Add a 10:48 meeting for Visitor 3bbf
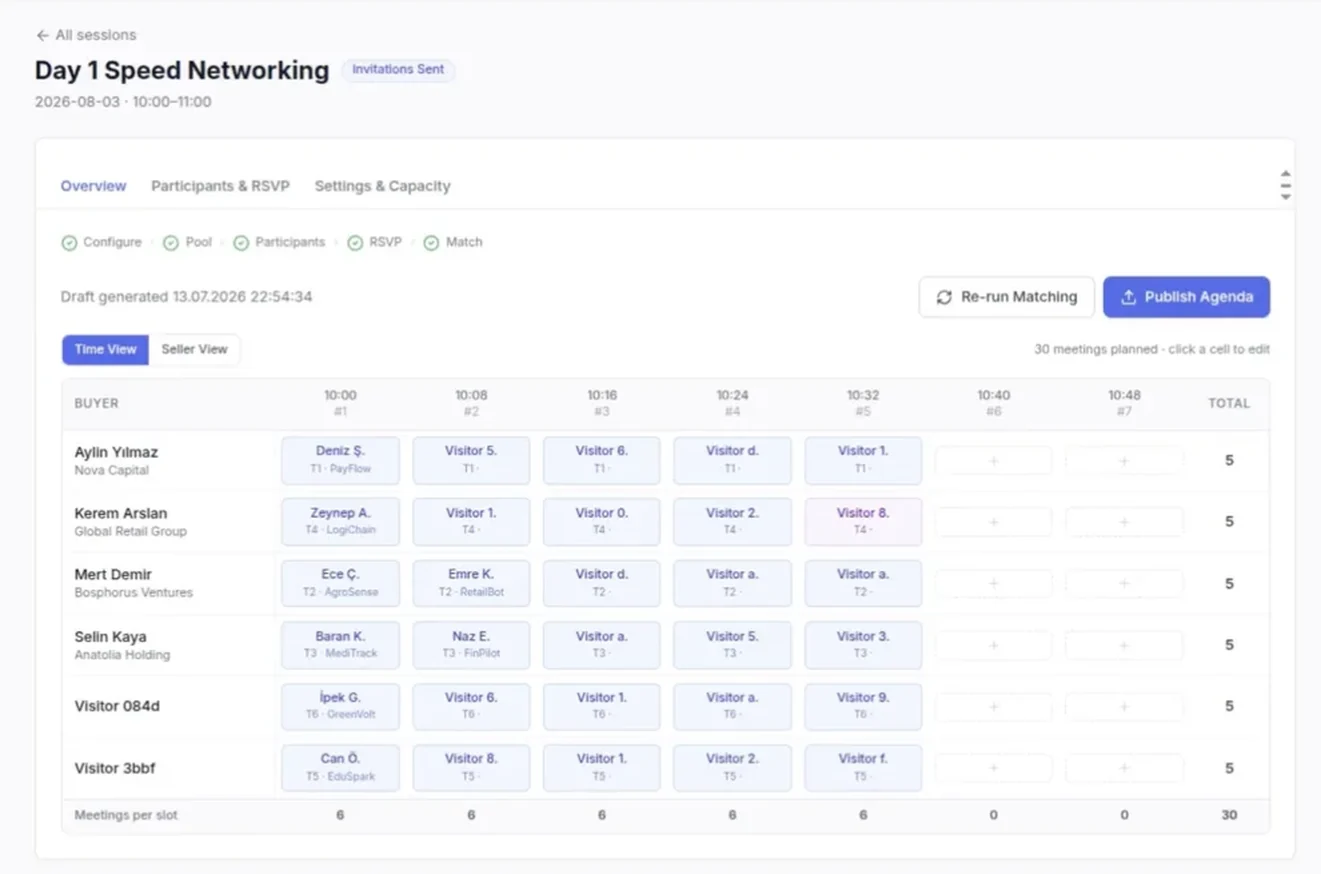Viewport: 1321px width, 874px height. tap(1124, 768)
